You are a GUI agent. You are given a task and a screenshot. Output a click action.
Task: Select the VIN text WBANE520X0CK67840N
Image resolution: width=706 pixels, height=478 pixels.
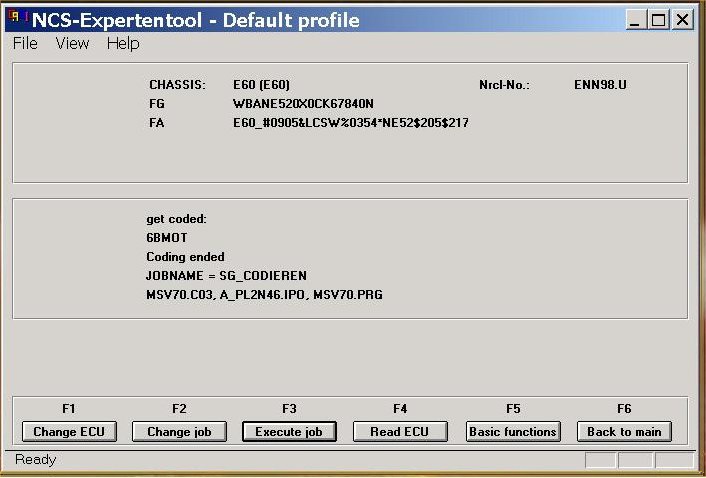click(303, 104)
